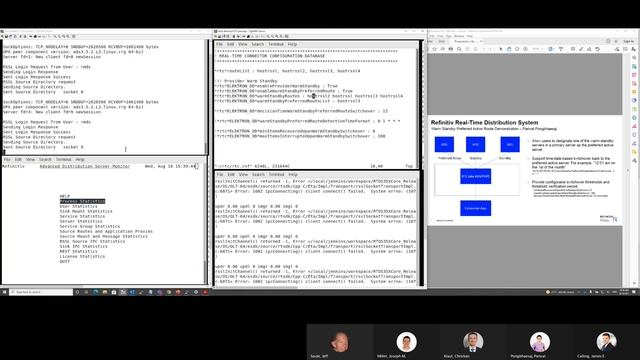Click the 'Advanced Distribution Server Monitor' heading
This screenshot has width=640, height=360.
pos(84,166)
